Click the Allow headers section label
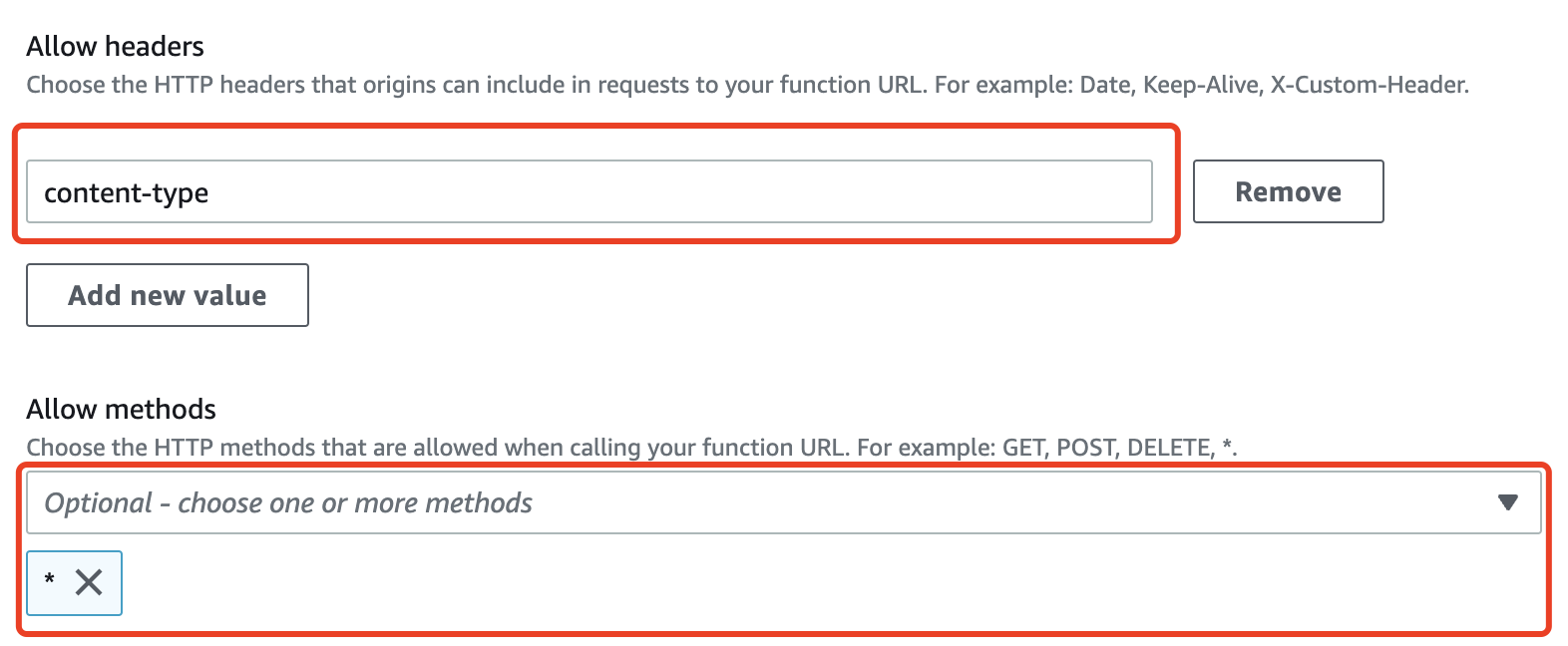The height and width of the screenshot is (646, 1568). pyautogui.click(x=115, y=46)
